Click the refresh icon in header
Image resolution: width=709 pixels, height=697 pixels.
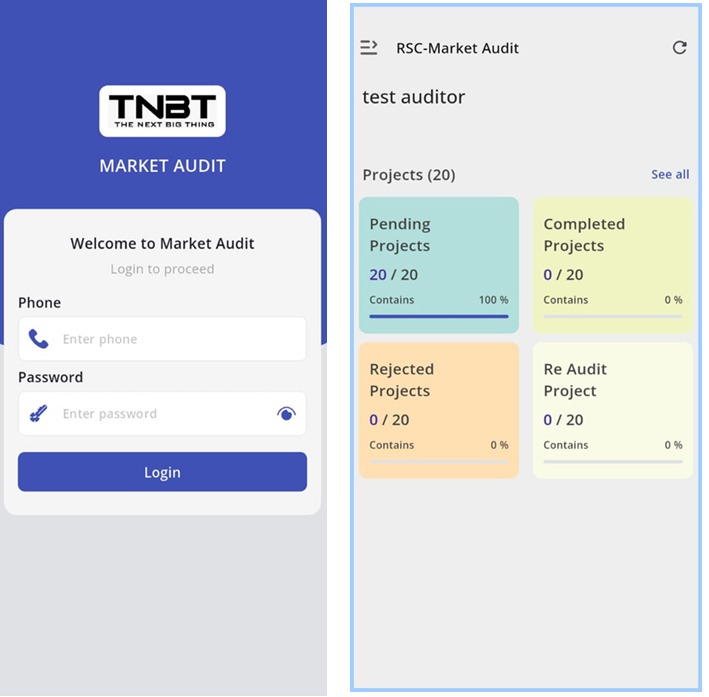(x=679, y=48)
